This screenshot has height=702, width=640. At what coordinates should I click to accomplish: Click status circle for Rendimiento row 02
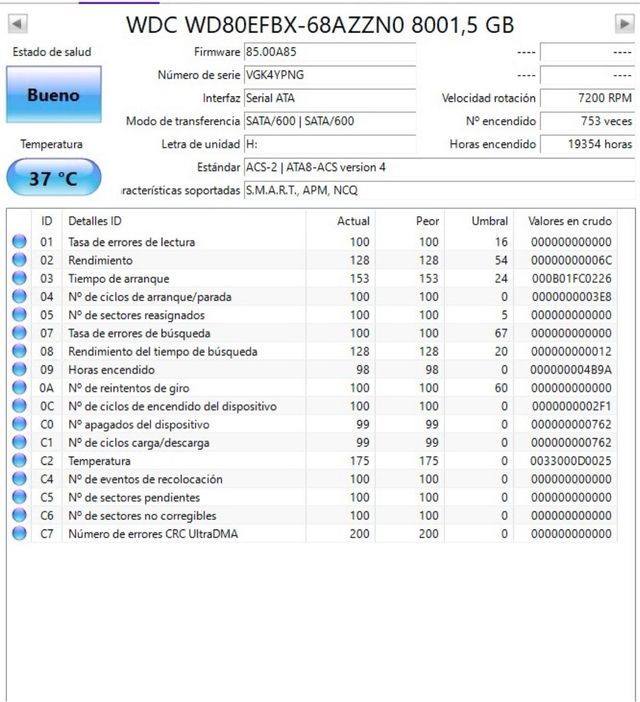(x=19, y=260)
